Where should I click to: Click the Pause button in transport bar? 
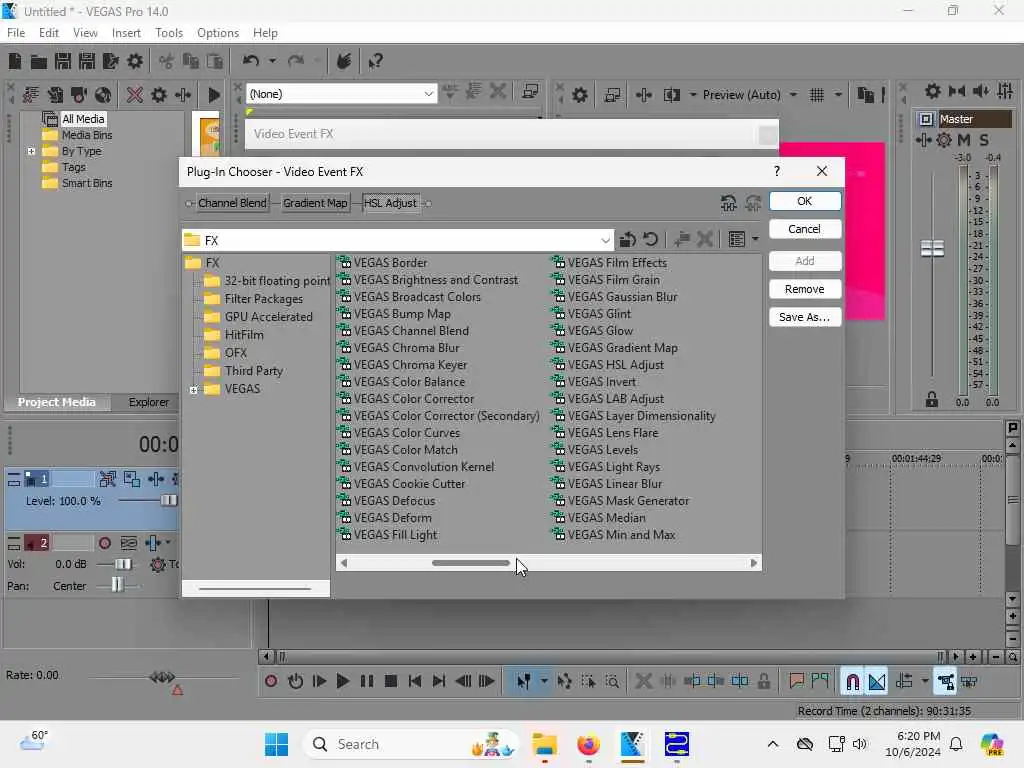tap(367, 682)
